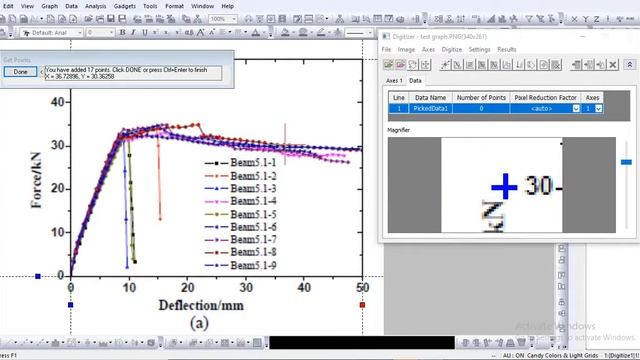This screenshot has height=360, width=640.
Task: Open the Digitizer Digitize menu
Action: point(452,49)
